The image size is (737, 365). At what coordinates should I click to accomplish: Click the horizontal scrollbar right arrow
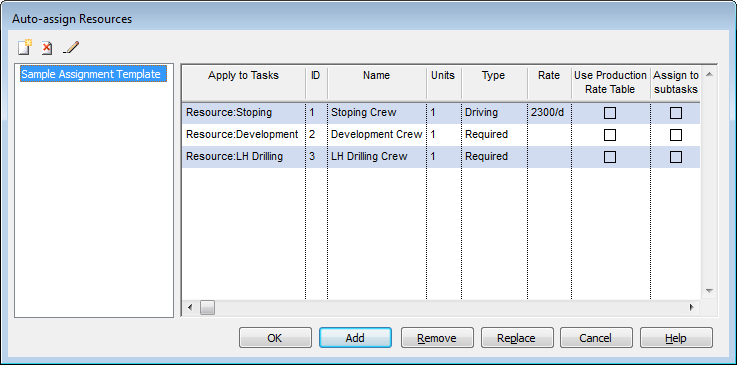coord(691,308)
